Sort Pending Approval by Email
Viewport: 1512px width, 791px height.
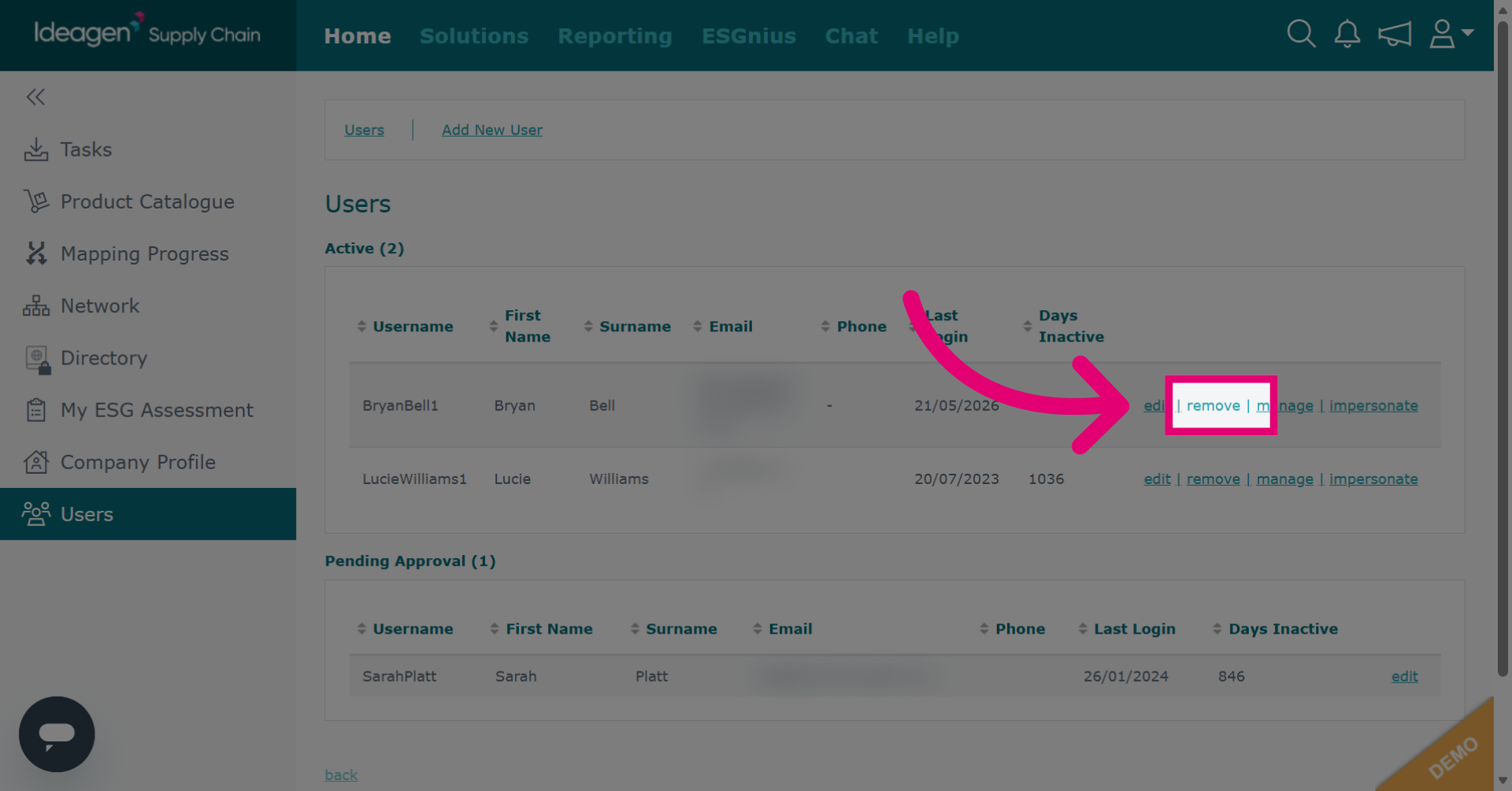pos(783,629)
